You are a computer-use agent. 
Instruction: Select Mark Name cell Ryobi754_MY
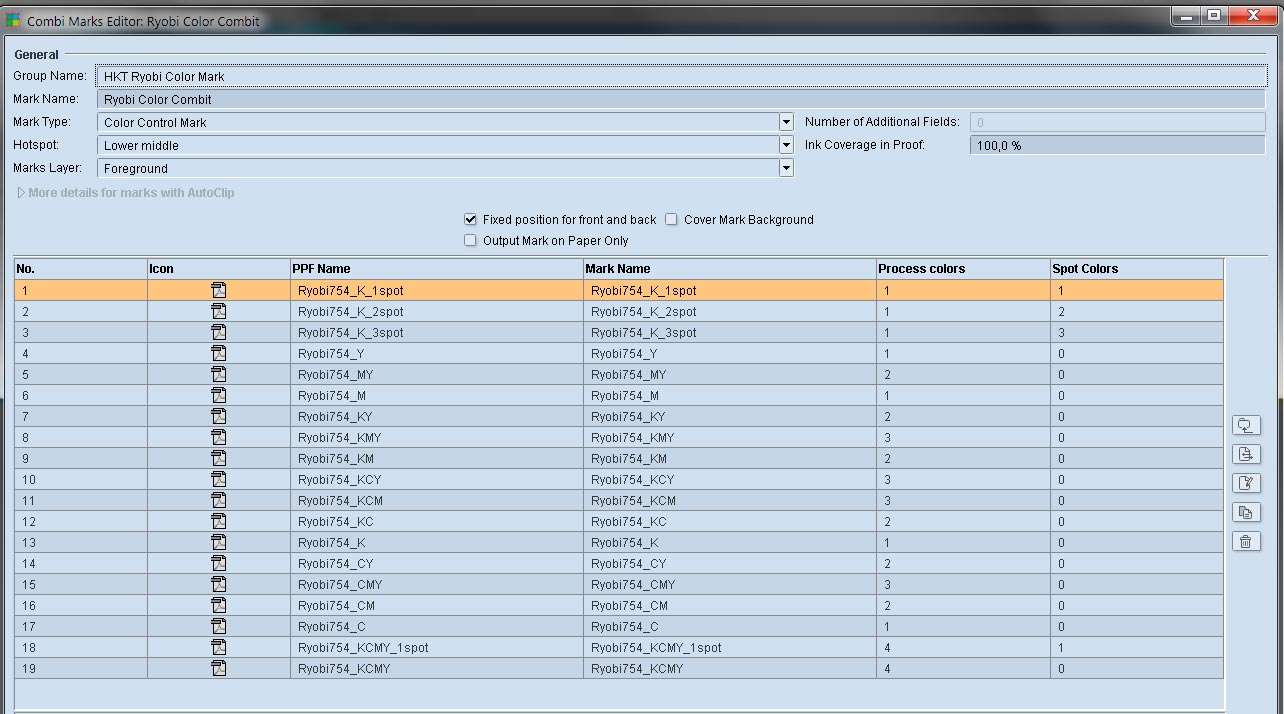(730, 374)
